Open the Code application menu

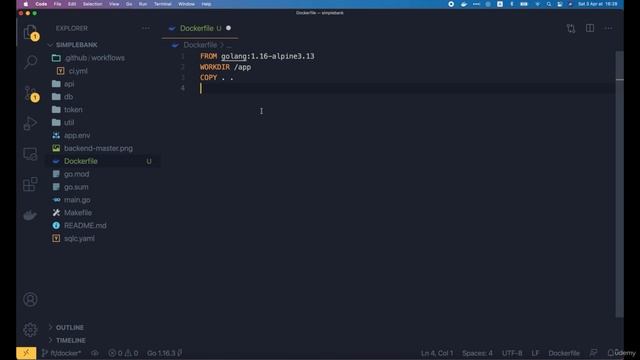[x=41, y=4]
